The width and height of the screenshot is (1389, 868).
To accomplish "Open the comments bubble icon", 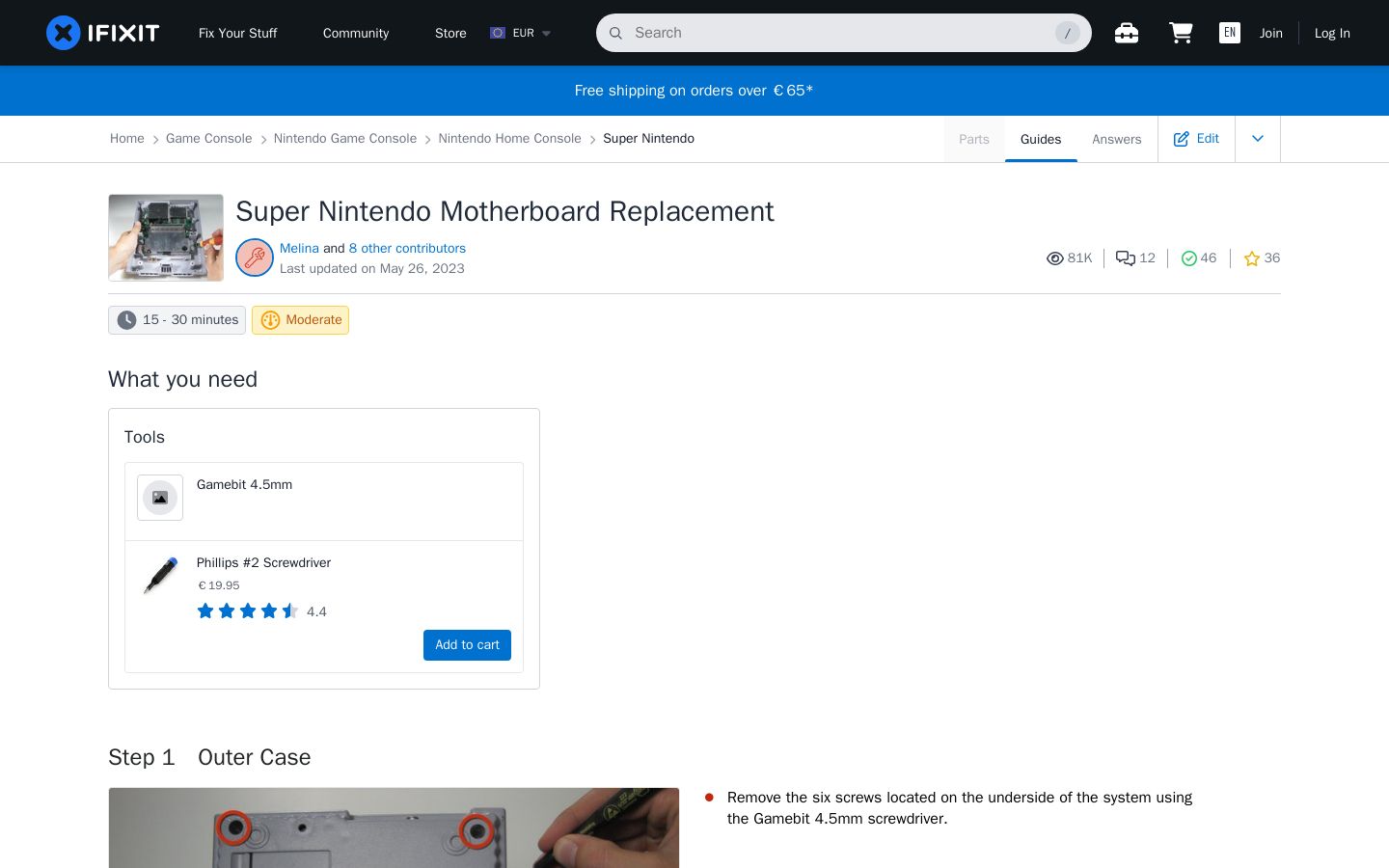I will tap(1126, 258).
